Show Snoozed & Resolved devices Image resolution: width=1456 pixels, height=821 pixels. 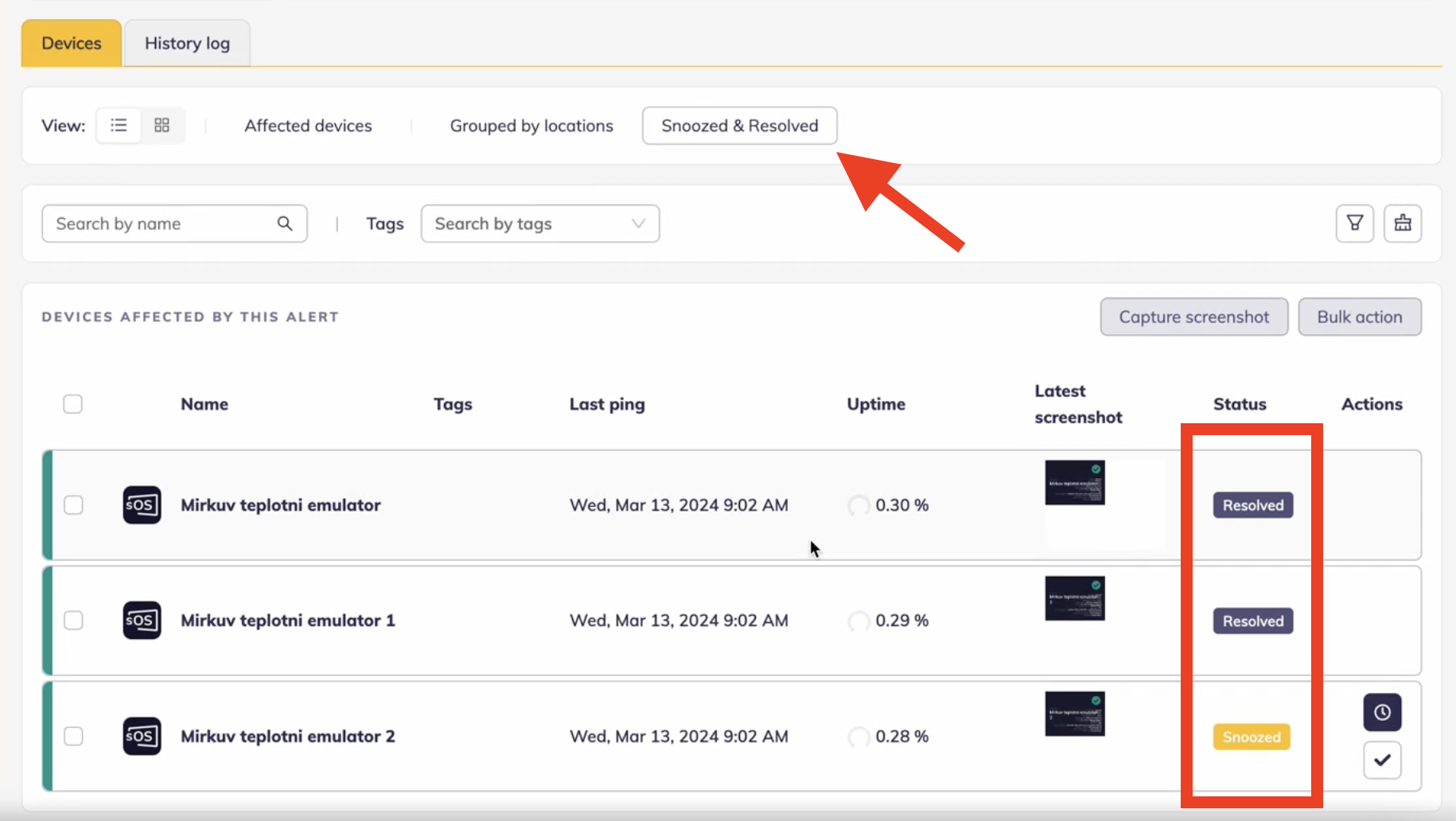click(739, 126)
